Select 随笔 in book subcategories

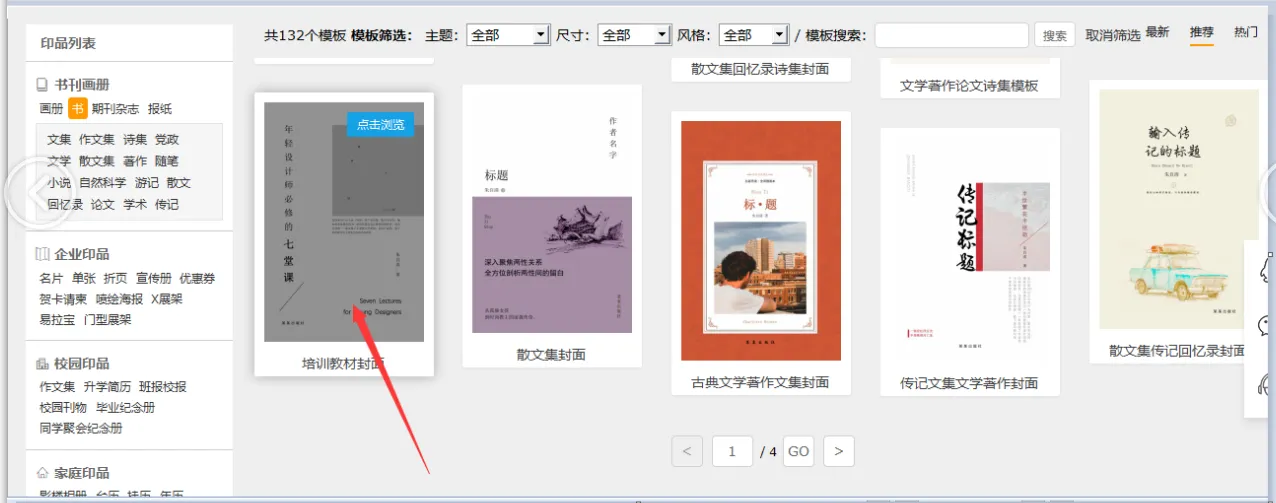[x=167, y=161]
